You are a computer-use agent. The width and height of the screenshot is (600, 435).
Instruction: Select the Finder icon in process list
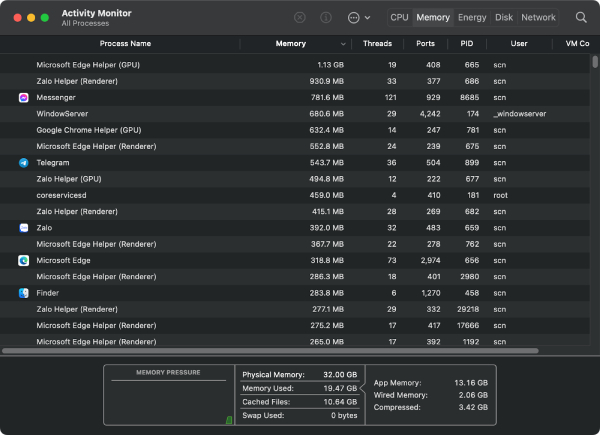(x=24, y=293)
